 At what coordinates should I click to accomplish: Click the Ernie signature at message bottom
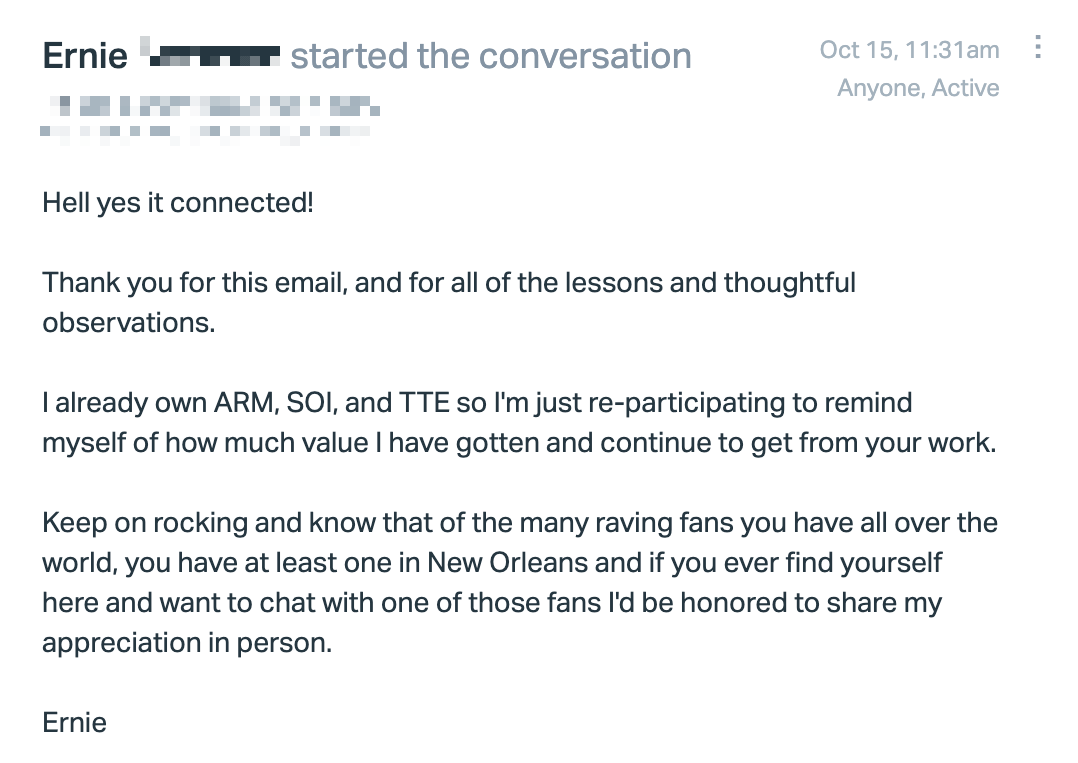pos(74,722)
